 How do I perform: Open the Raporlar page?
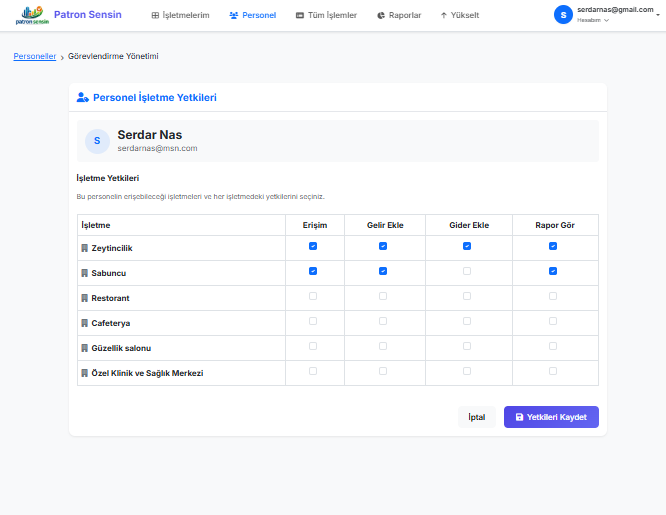399,15
